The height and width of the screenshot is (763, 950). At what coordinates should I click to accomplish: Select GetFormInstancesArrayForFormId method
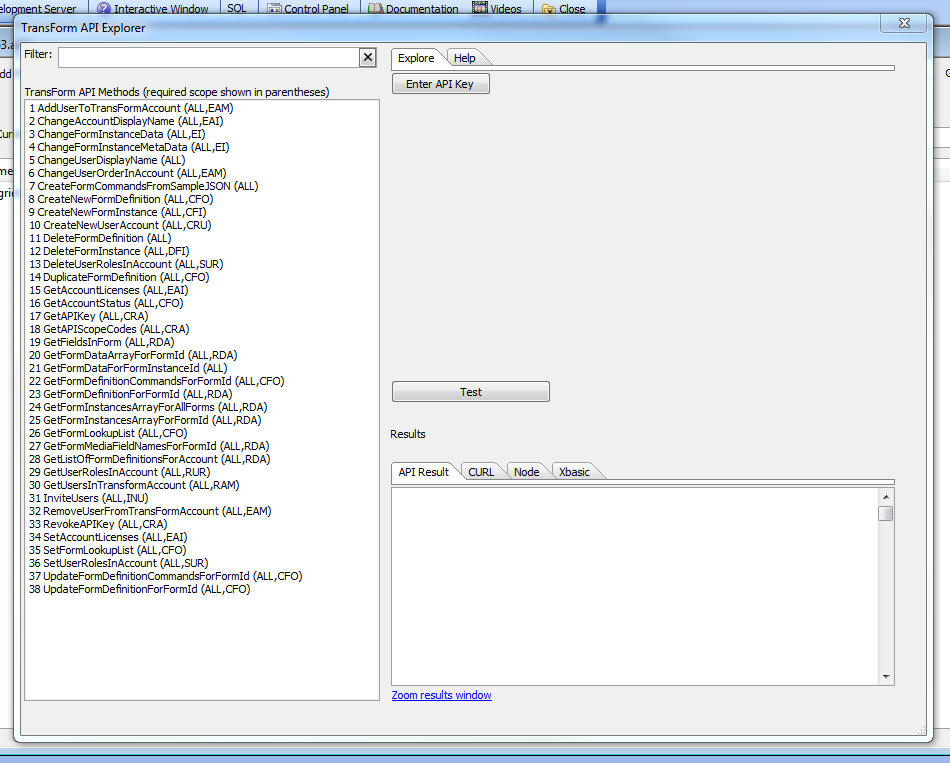click(145, 421)
